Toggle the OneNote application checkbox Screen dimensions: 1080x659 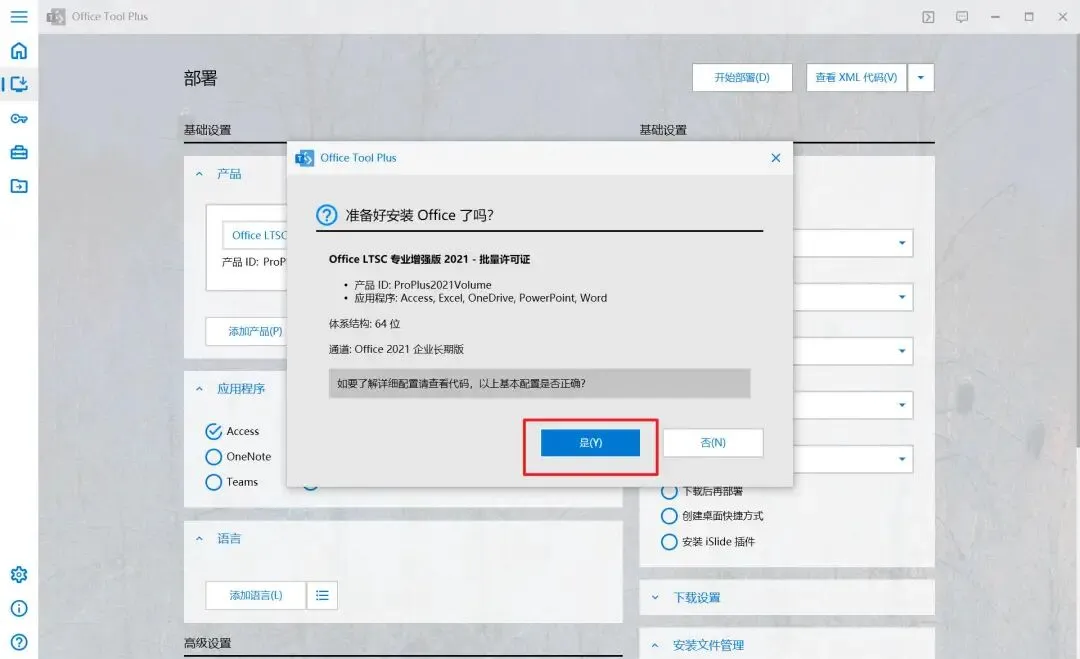(214, 457)
